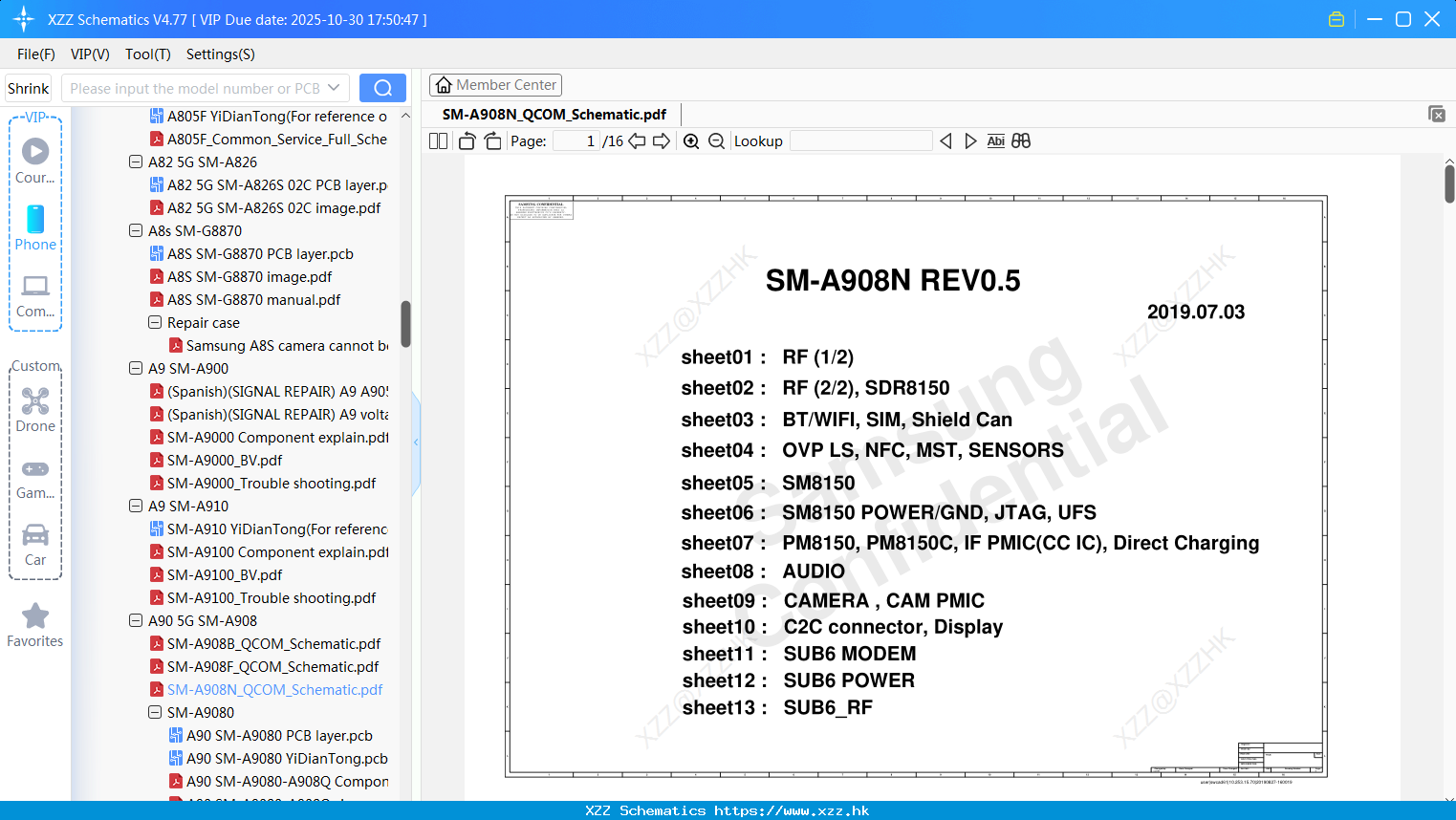Open the Member Center

[495, 85]
